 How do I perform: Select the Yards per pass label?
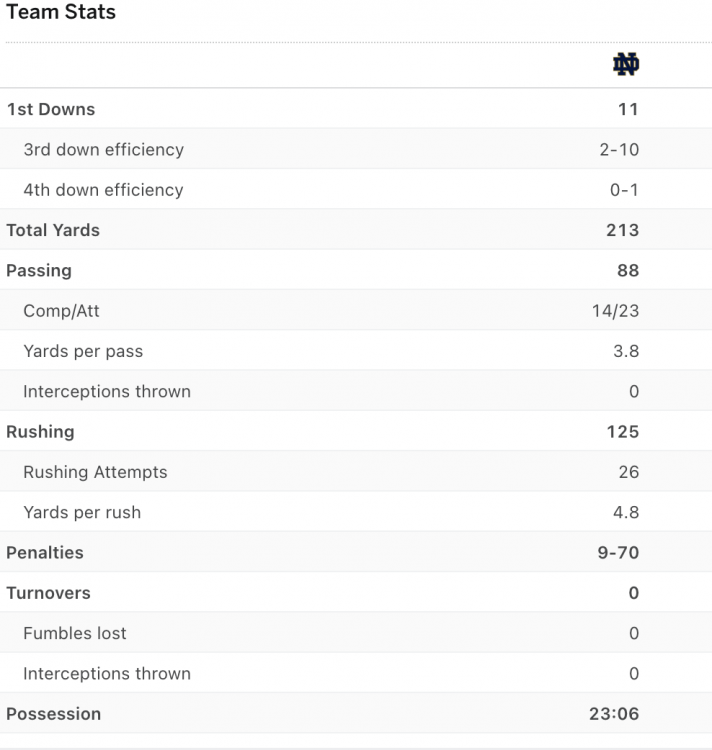(83, 351)
